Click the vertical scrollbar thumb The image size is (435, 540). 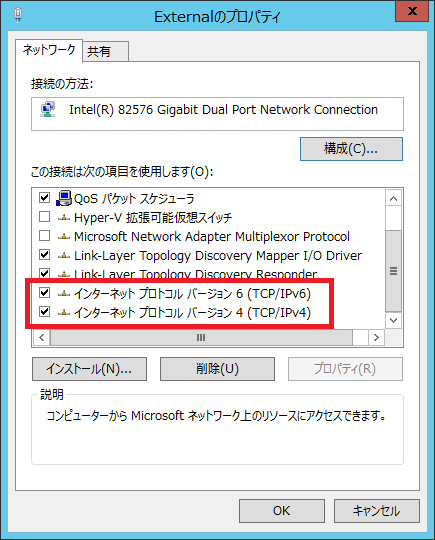(x=393, y=271)
